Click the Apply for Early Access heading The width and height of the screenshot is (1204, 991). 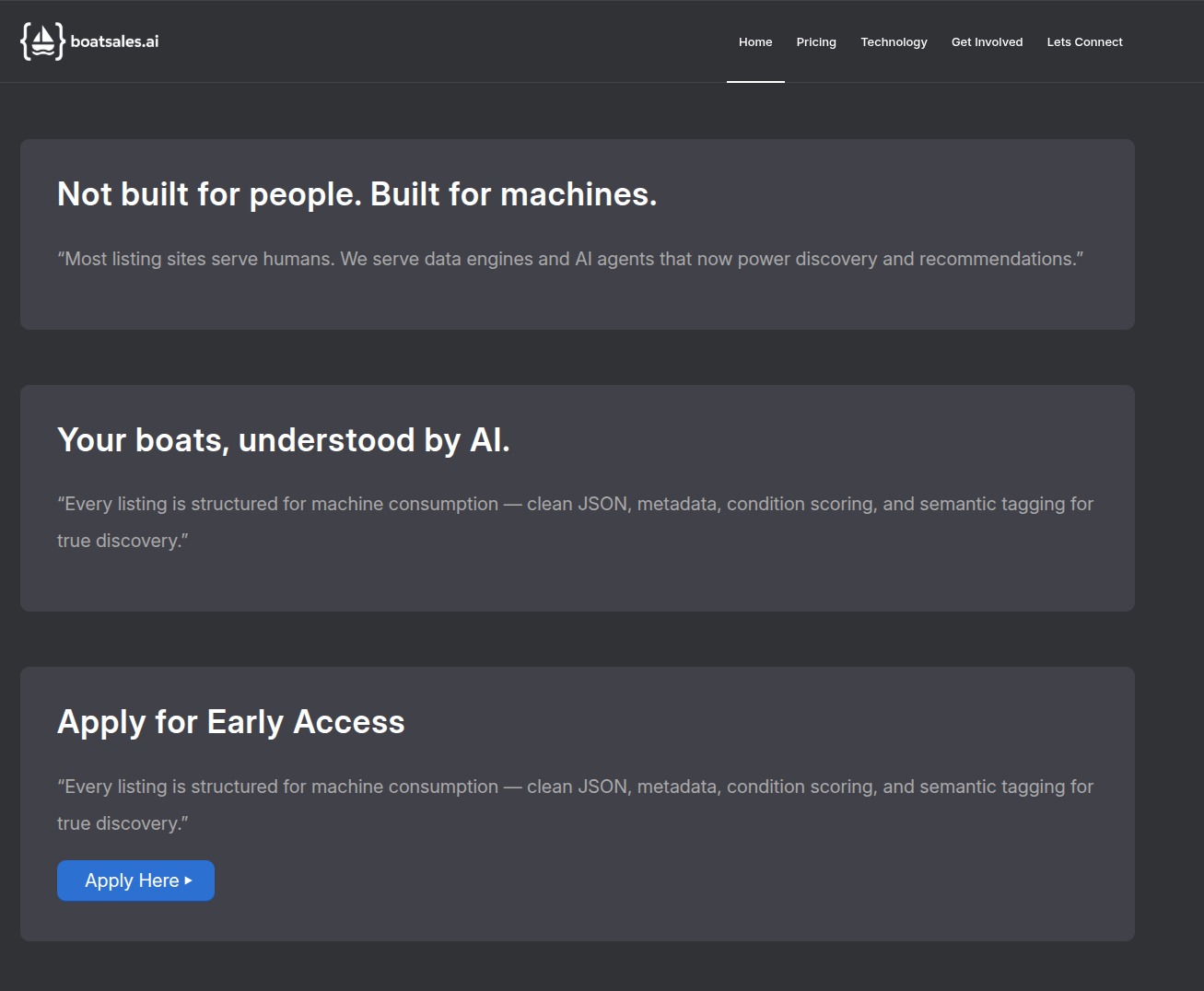pos(230,722)
